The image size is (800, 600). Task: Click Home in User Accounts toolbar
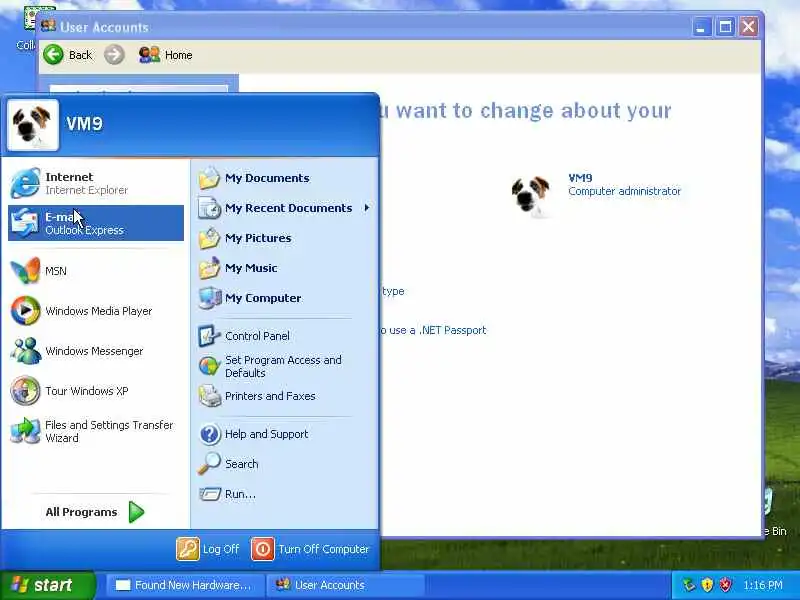coord(165,55)
